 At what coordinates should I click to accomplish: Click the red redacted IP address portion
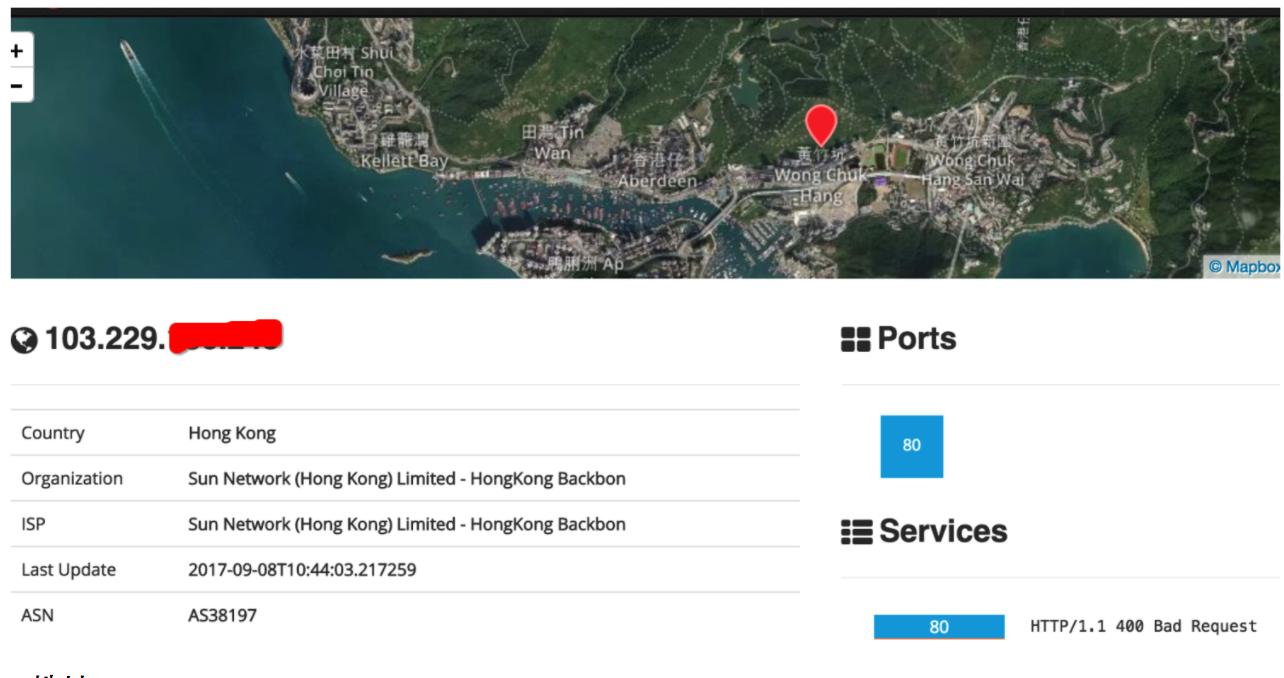225,338
